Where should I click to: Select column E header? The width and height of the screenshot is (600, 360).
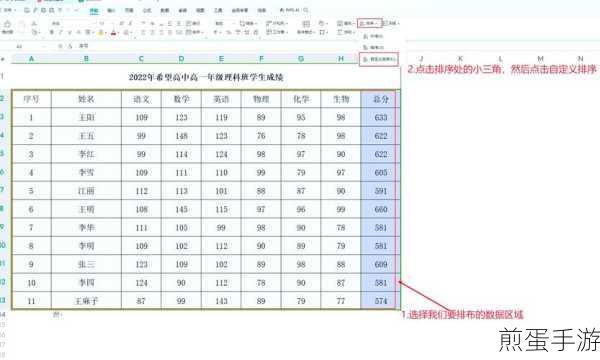pyautogui.click(x=221, y=59)
